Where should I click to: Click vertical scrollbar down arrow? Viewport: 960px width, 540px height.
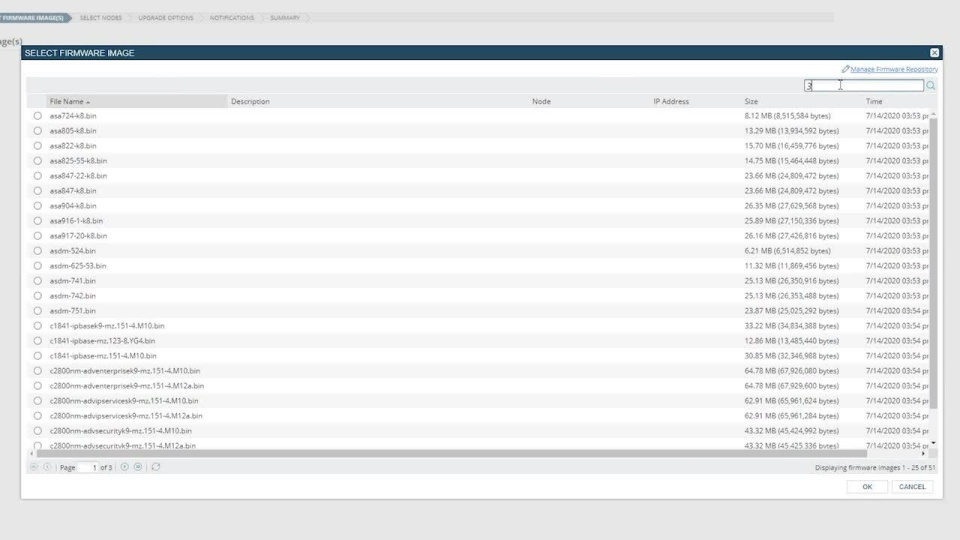click(933, 443)
